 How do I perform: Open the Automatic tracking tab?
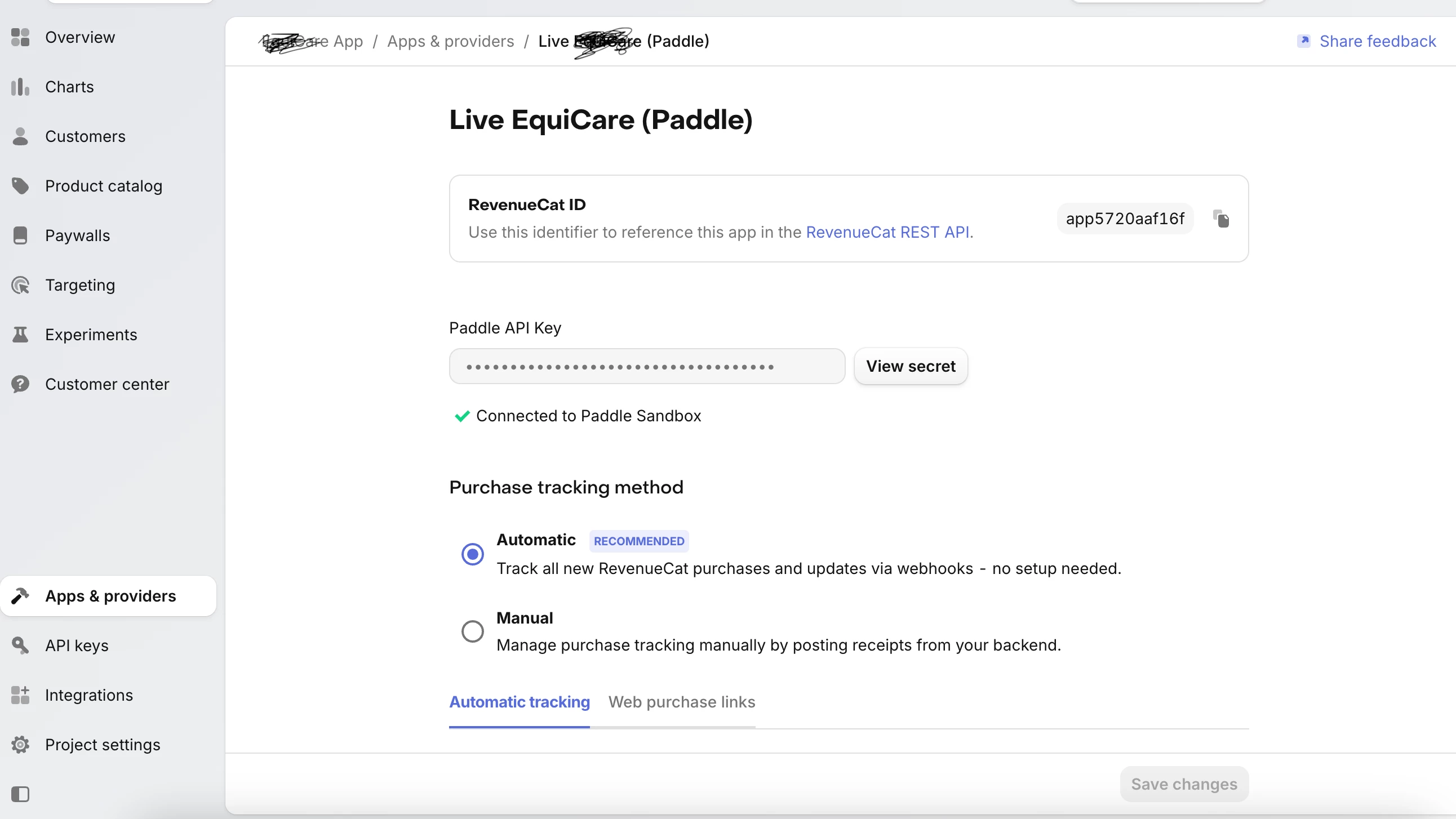519,702
